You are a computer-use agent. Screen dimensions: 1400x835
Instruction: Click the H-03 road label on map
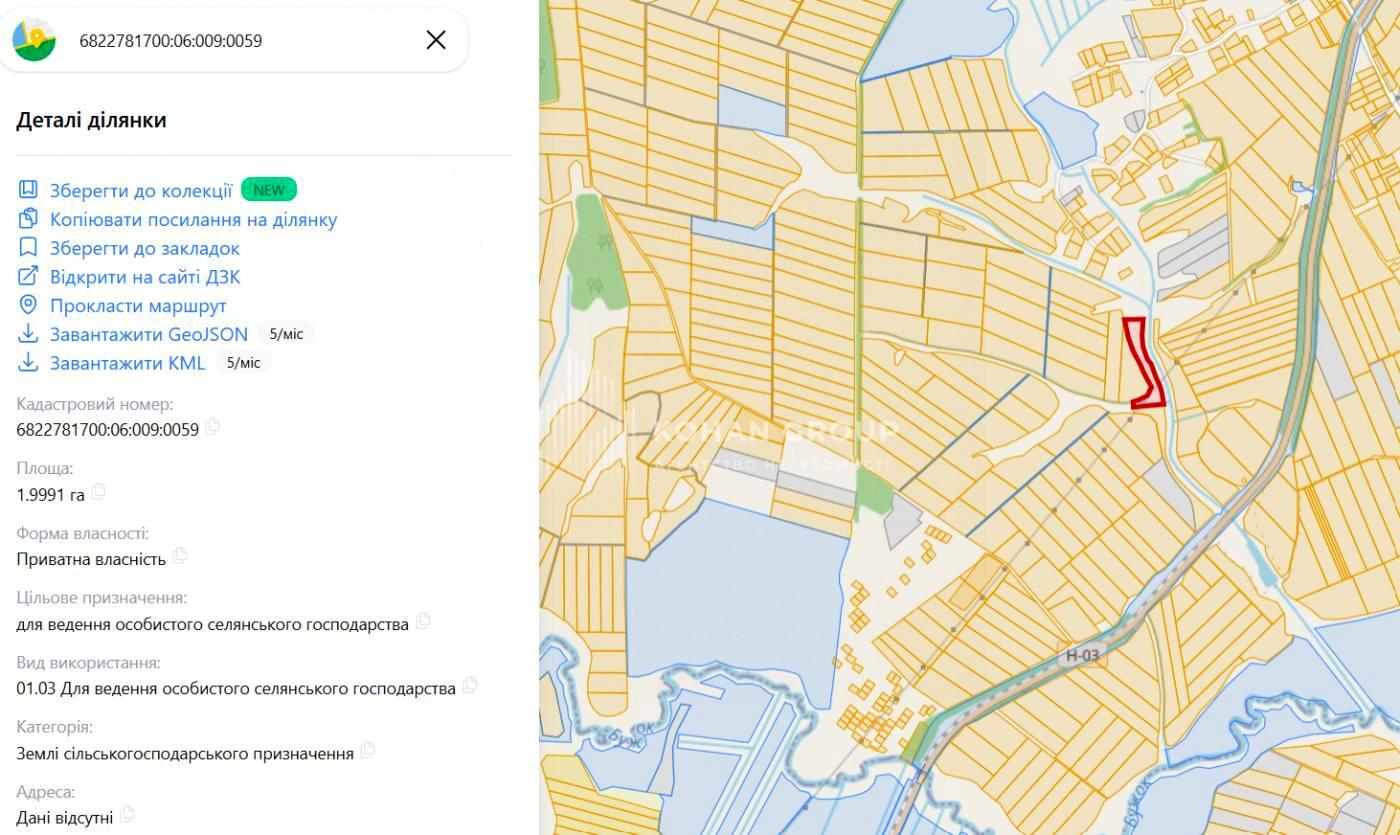(1081, 656)
